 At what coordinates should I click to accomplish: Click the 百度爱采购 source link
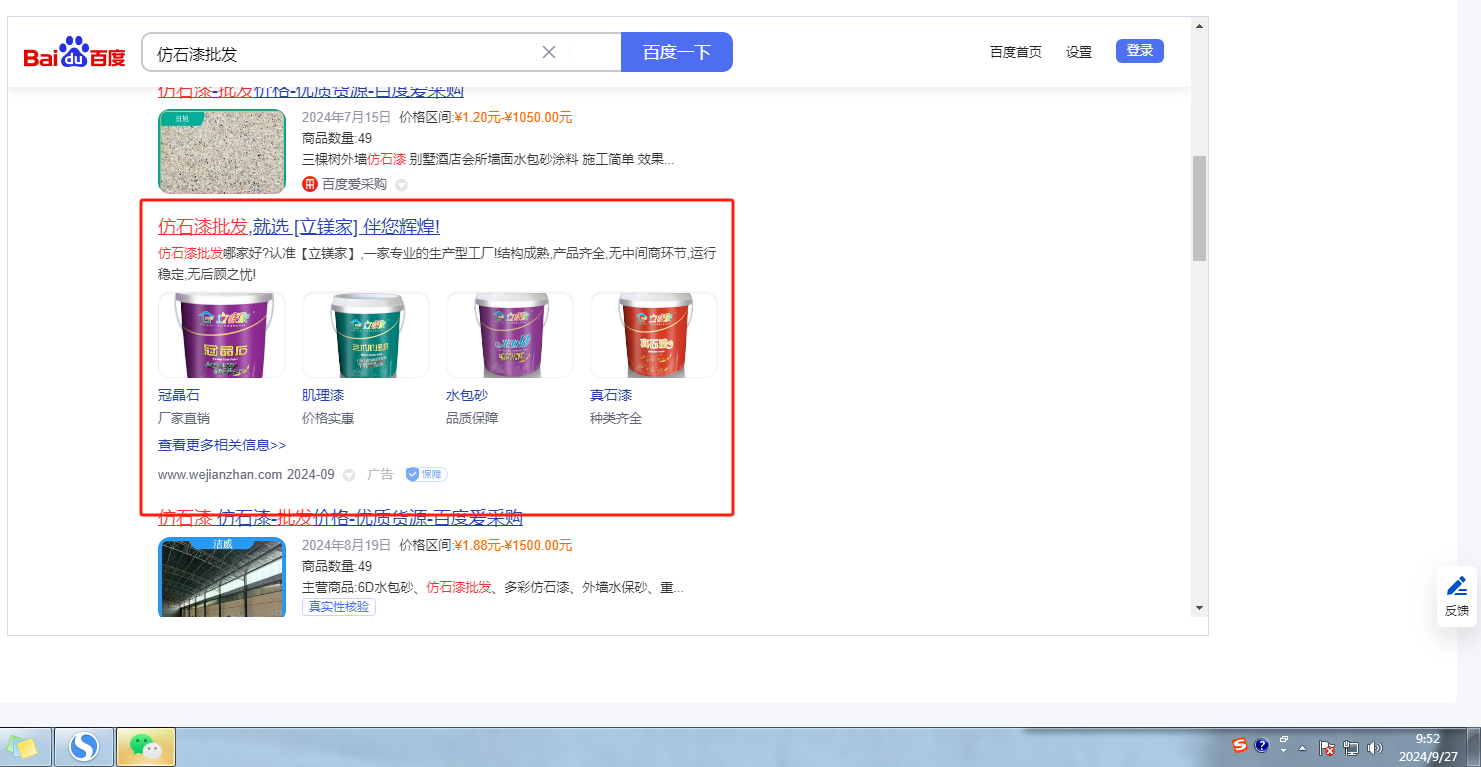(354, 184)
